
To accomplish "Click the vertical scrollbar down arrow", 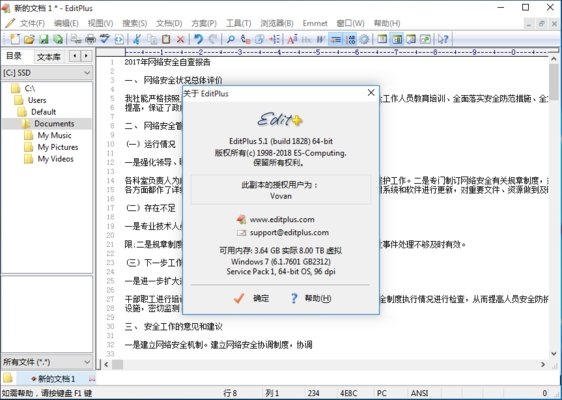I will (x=554, y=354).
